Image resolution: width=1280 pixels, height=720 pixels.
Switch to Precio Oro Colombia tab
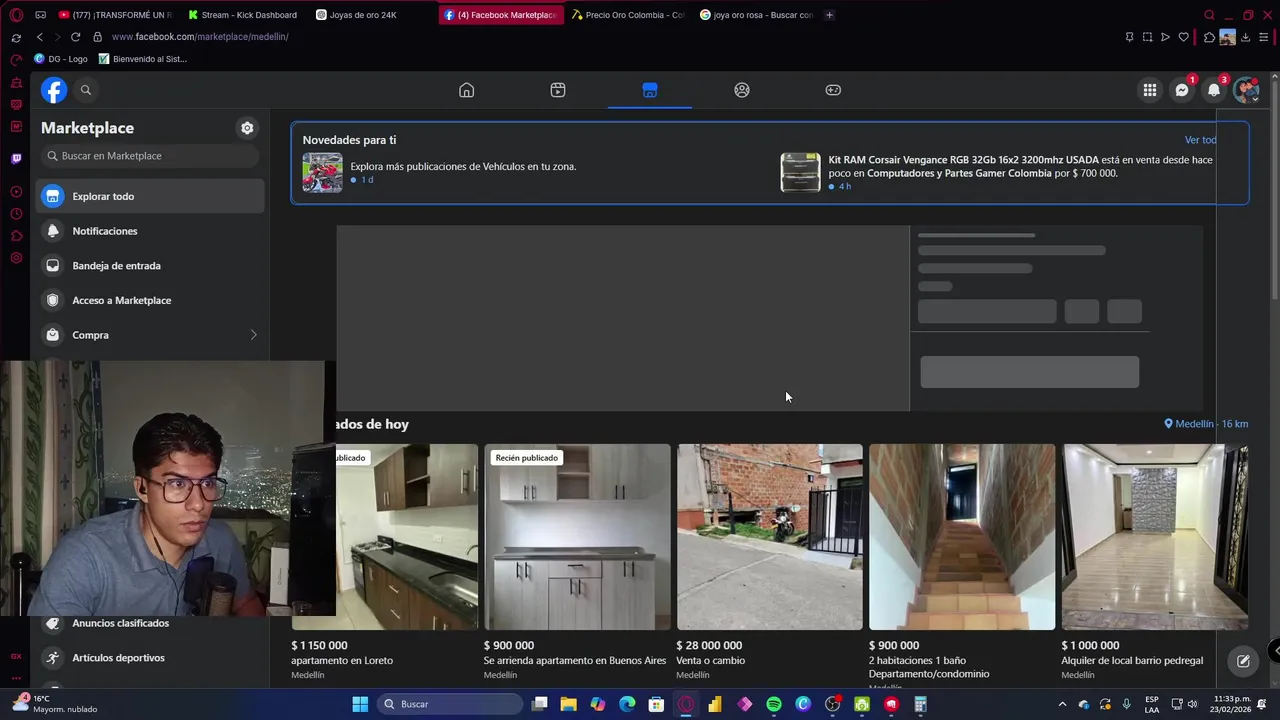pyautogui.click(x=628, y=15)
